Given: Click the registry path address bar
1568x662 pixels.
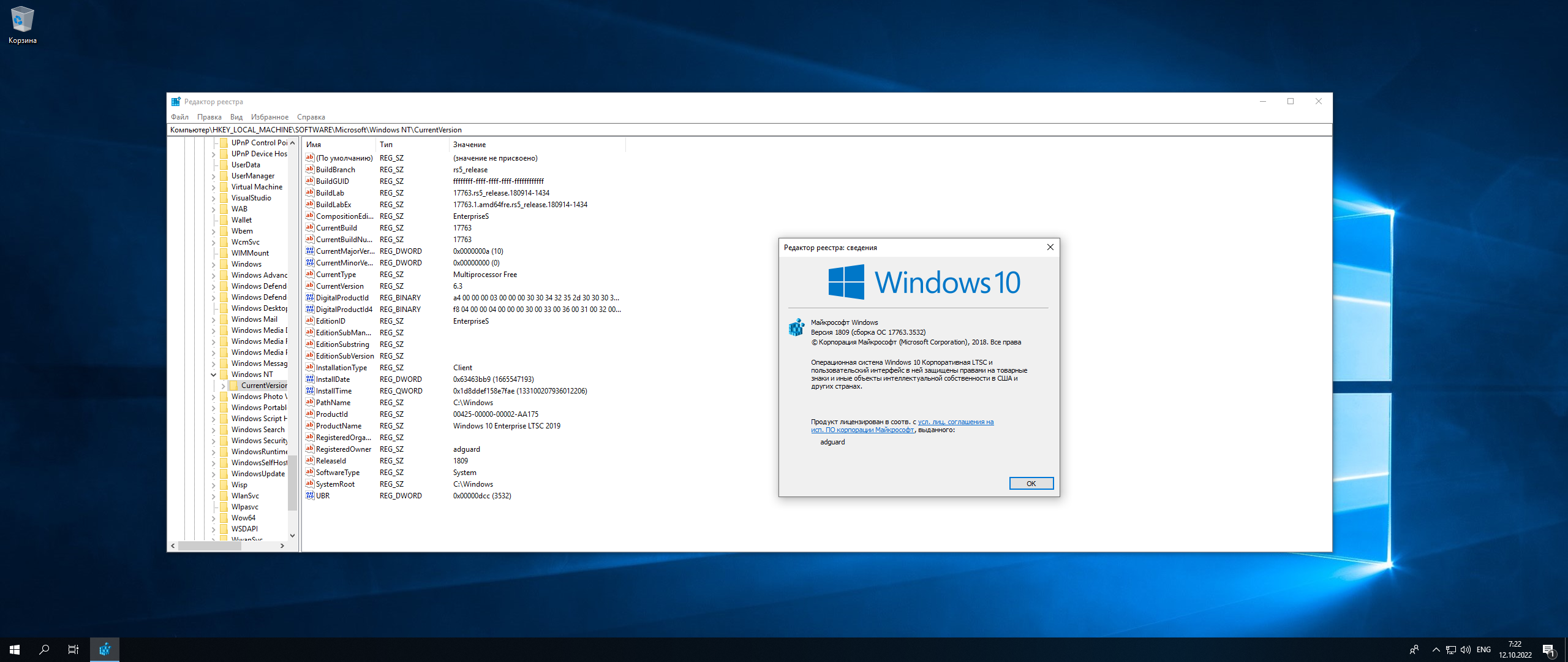Looking at the screenshot, I should click(x=750, y=130).
